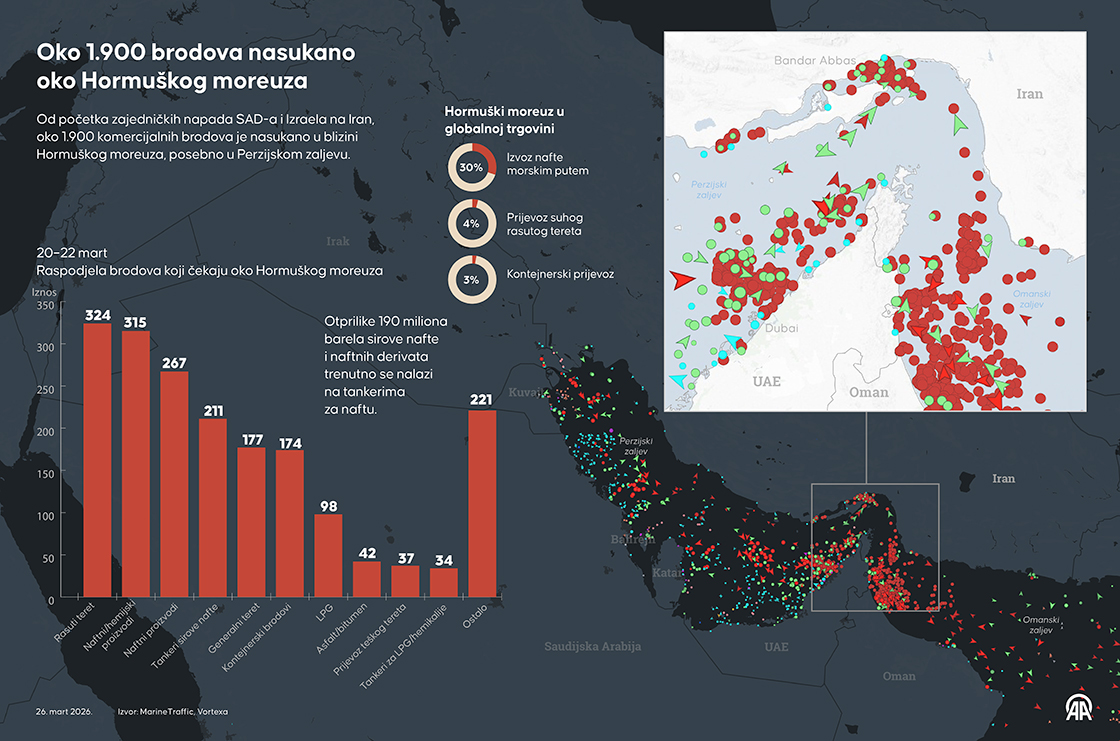Click the Saudijska Arabija map label
Viewport: 1120px width, 741px height.
click(x=592, y=647)
